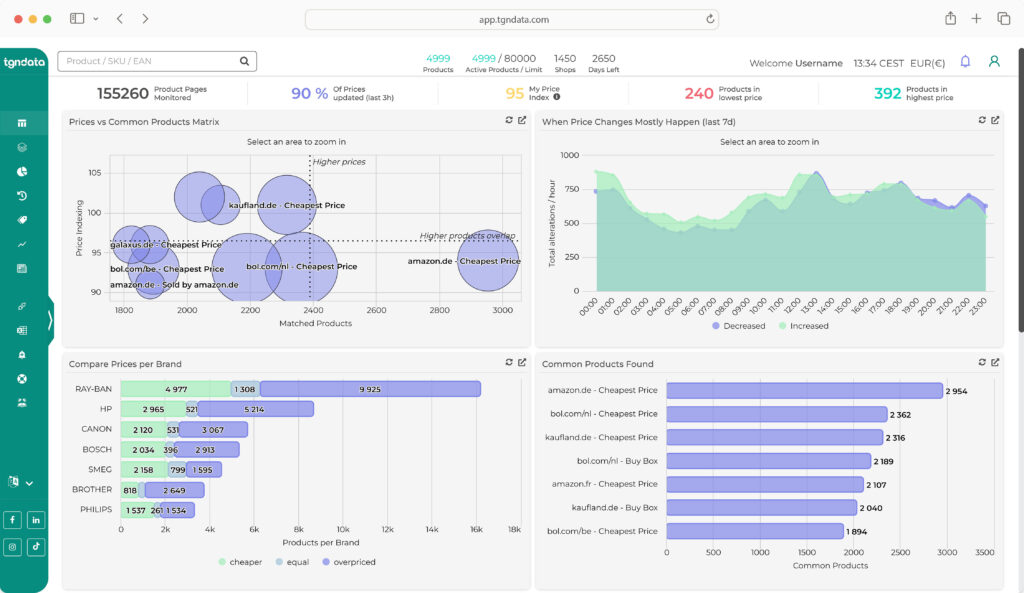Click the search magnifier button
The image size is (1024, 593).
tap(244, 62)
